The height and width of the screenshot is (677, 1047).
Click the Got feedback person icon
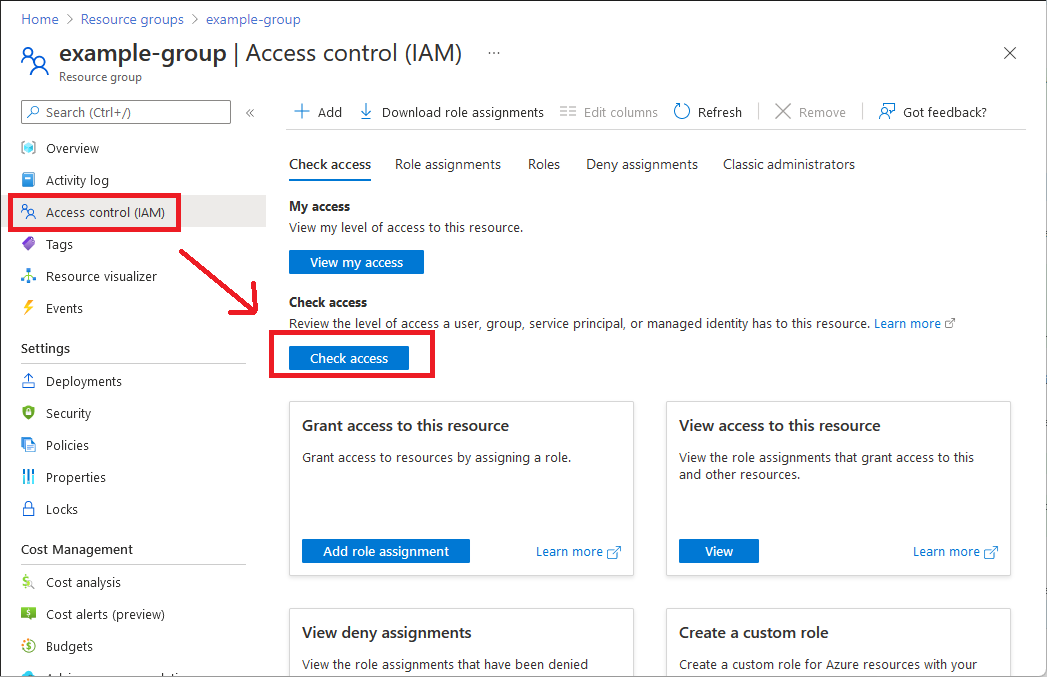(887, 111)
